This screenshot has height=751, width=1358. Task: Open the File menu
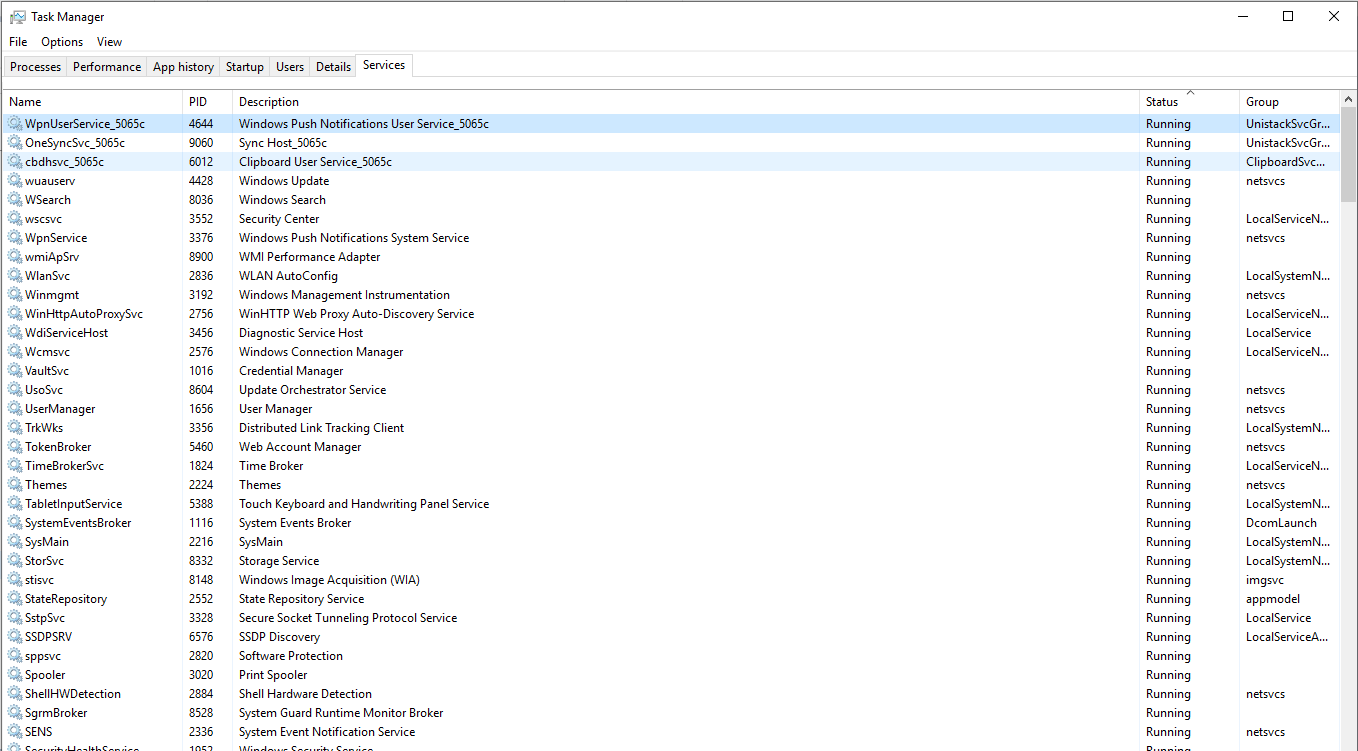(18, 42)
